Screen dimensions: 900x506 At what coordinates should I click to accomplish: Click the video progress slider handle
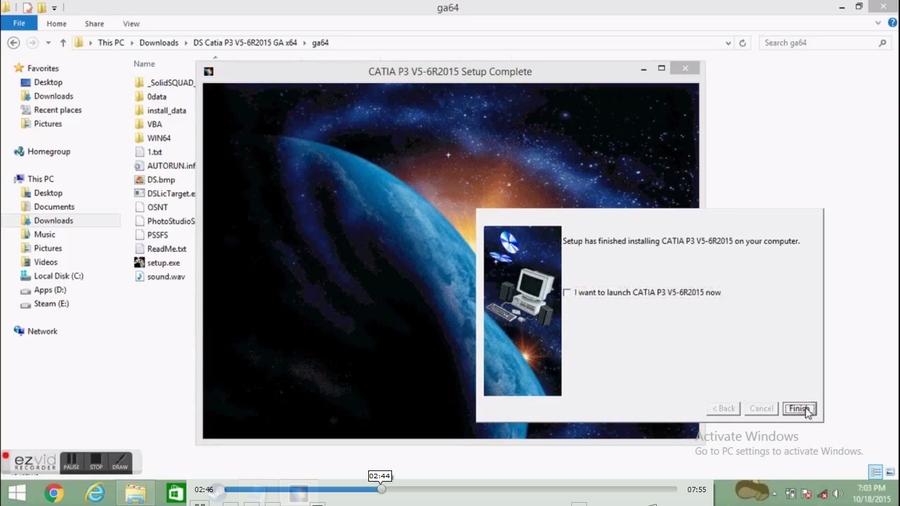381,489
